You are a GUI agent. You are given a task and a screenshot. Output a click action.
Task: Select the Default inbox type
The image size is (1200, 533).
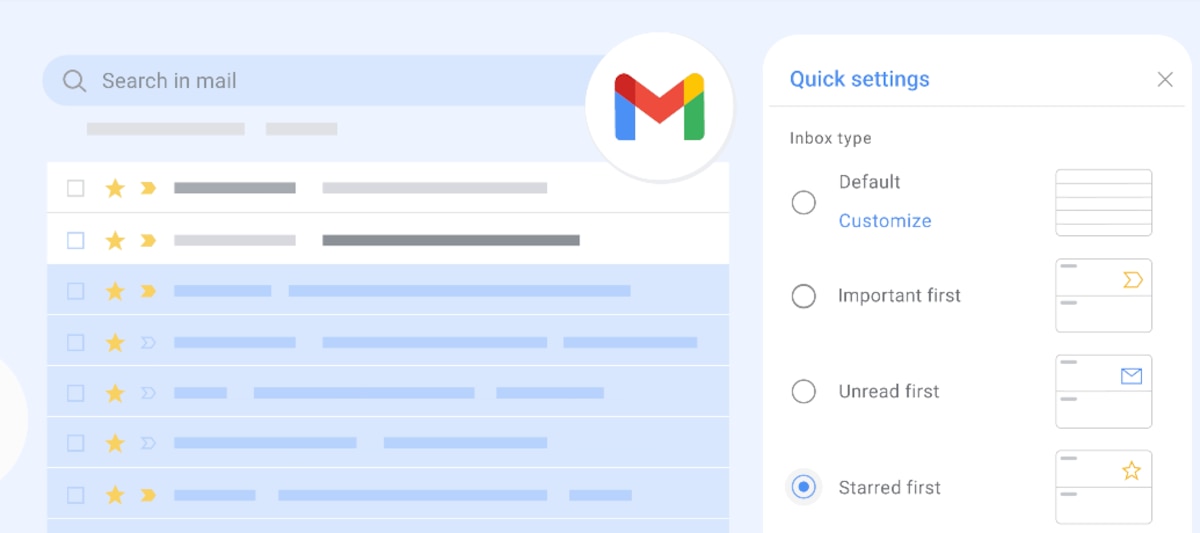tap(804, 203)
